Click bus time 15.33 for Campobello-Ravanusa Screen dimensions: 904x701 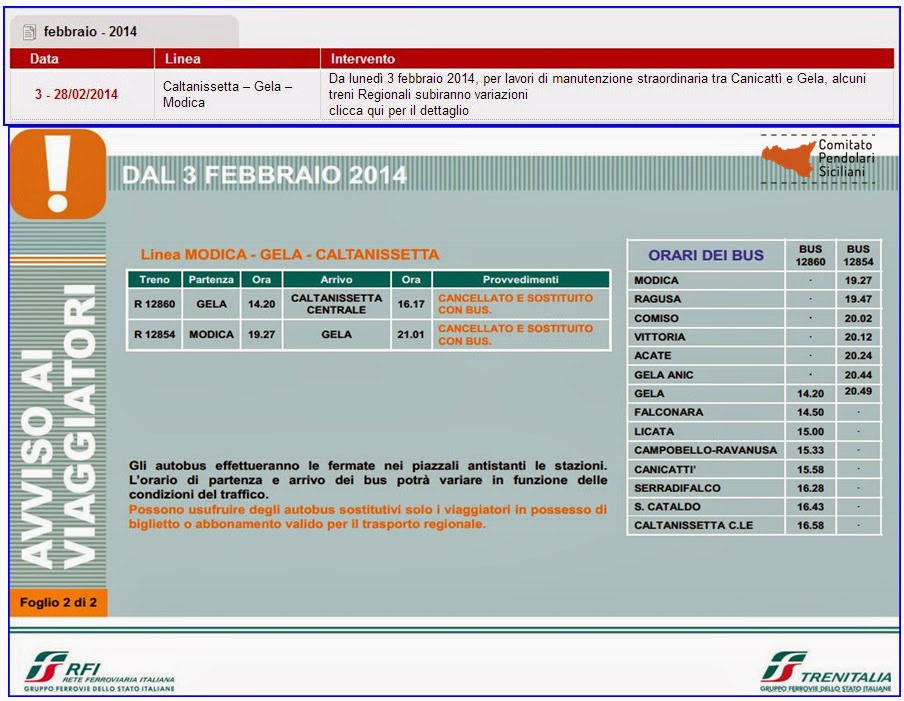(810, 450)
